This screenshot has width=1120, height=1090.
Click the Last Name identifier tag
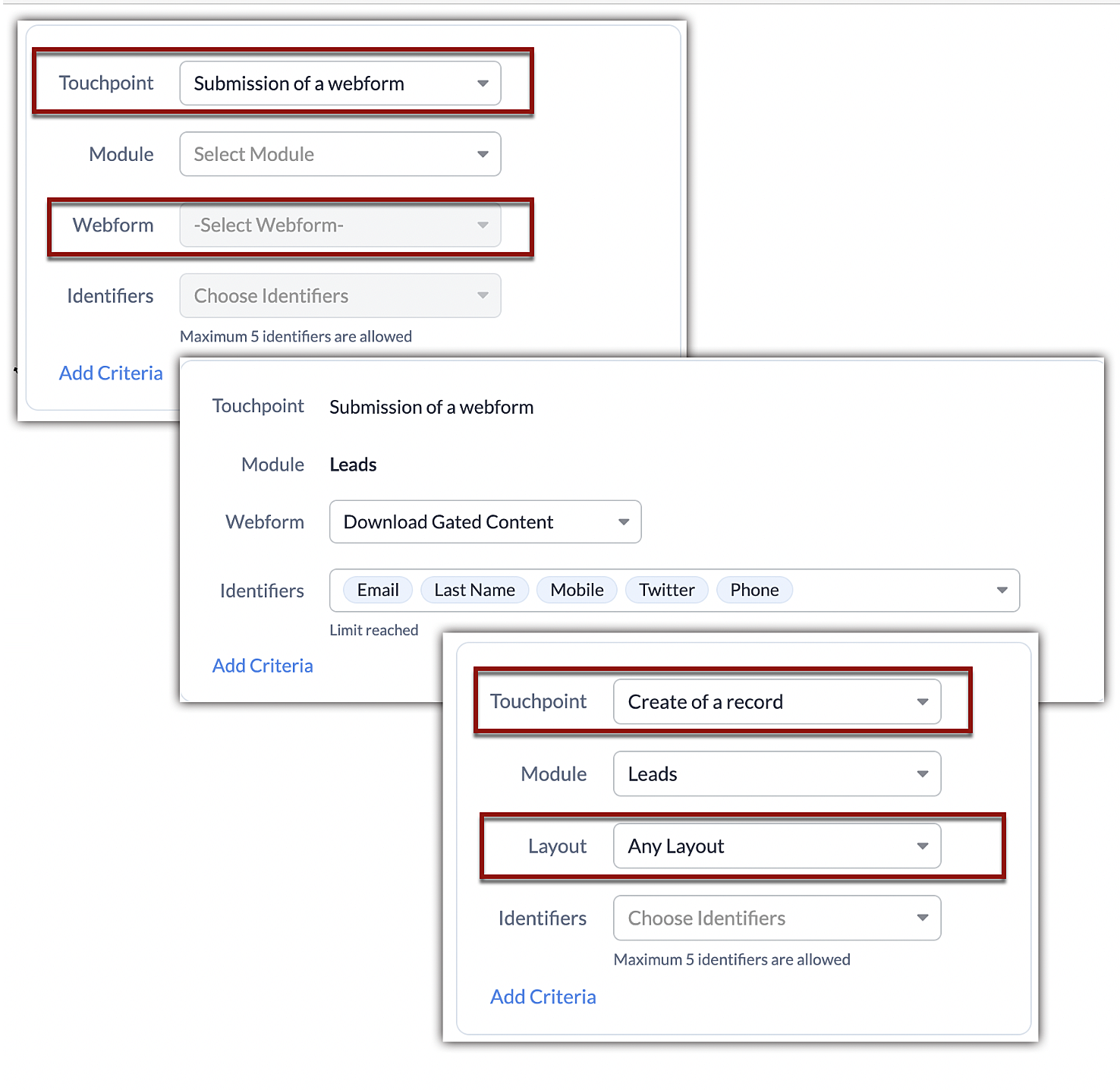pyautogui.click(x=474, y=591)
